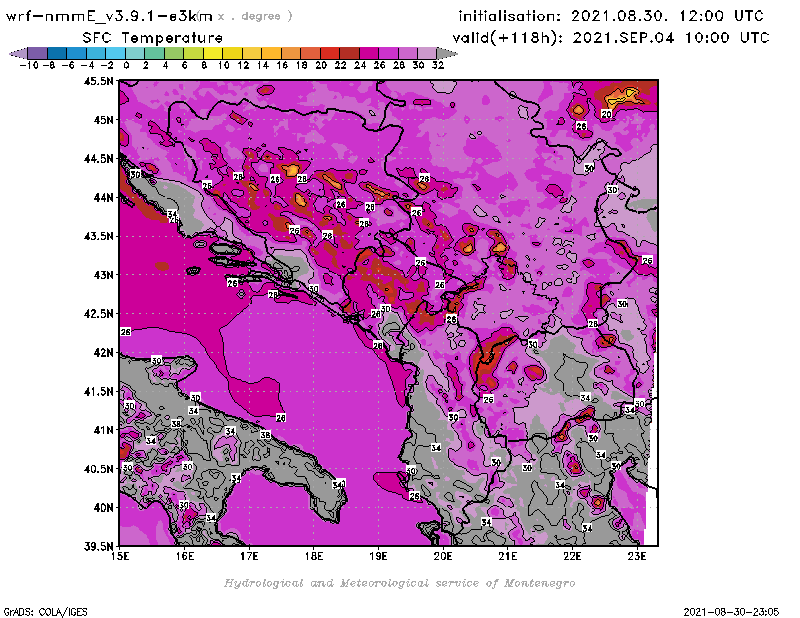
Task: Click the left arrow end of the legend below -10
Action: coord(18,53)
